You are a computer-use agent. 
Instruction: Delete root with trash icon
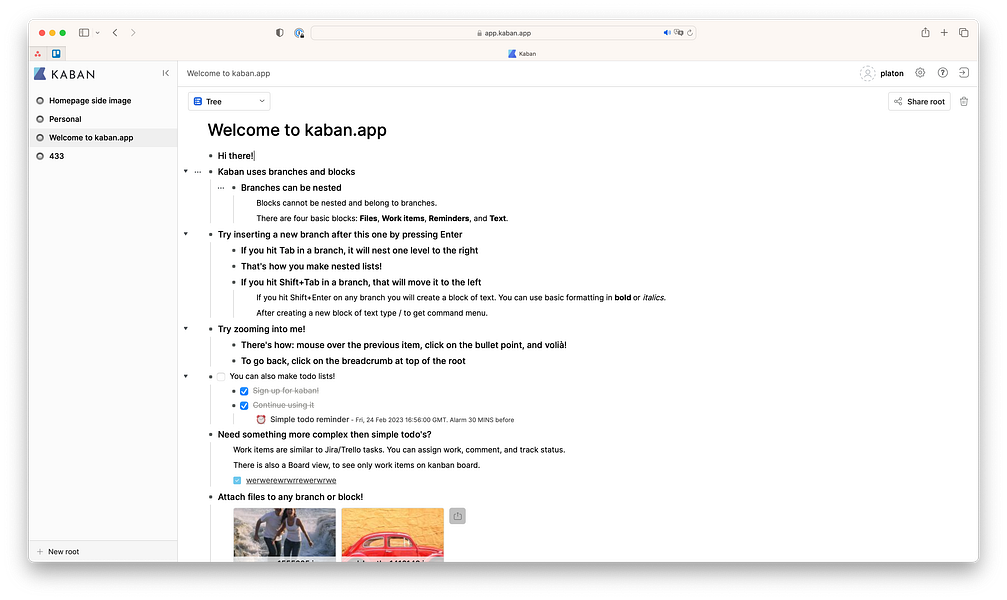coord(963,101)
